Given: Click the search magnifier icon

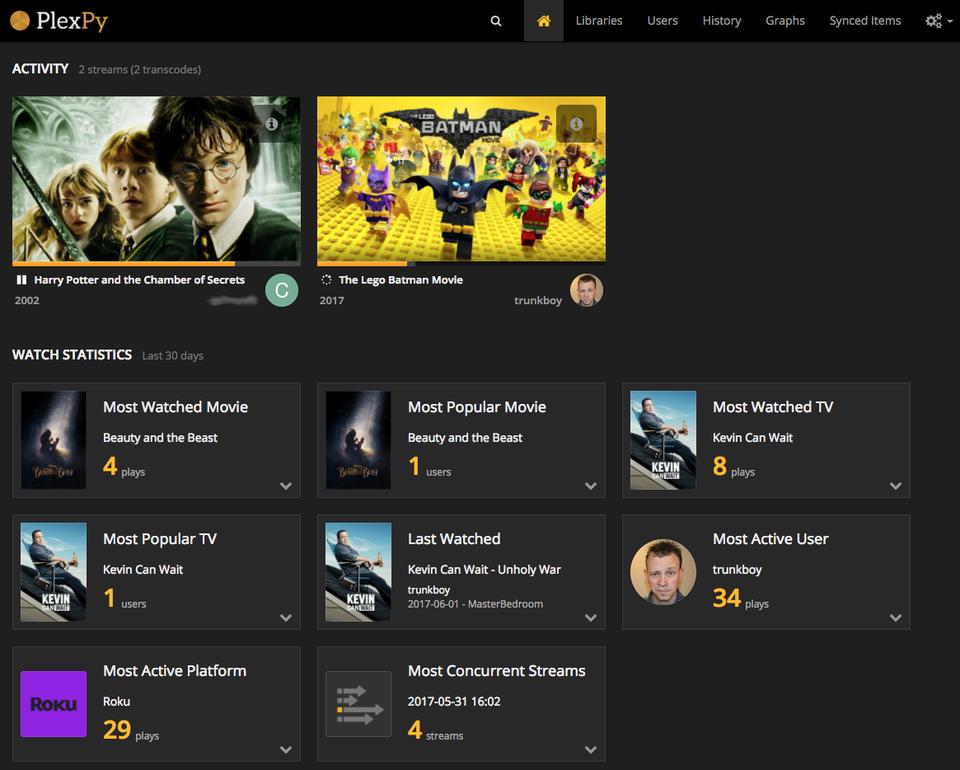Looking at the screenshot, I should coord(496,21).
